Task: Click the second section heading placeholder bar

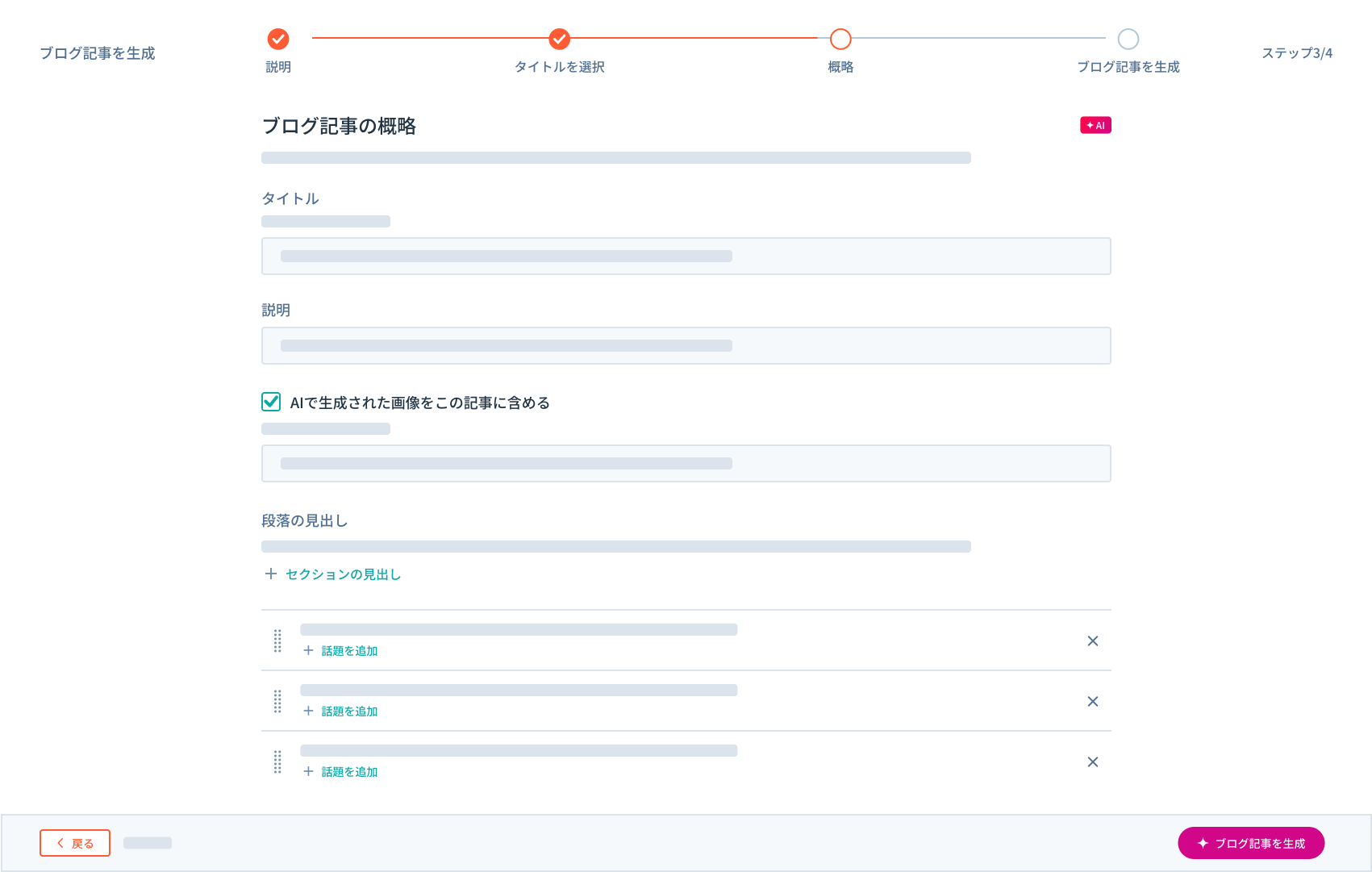Action: coord(519,690)
